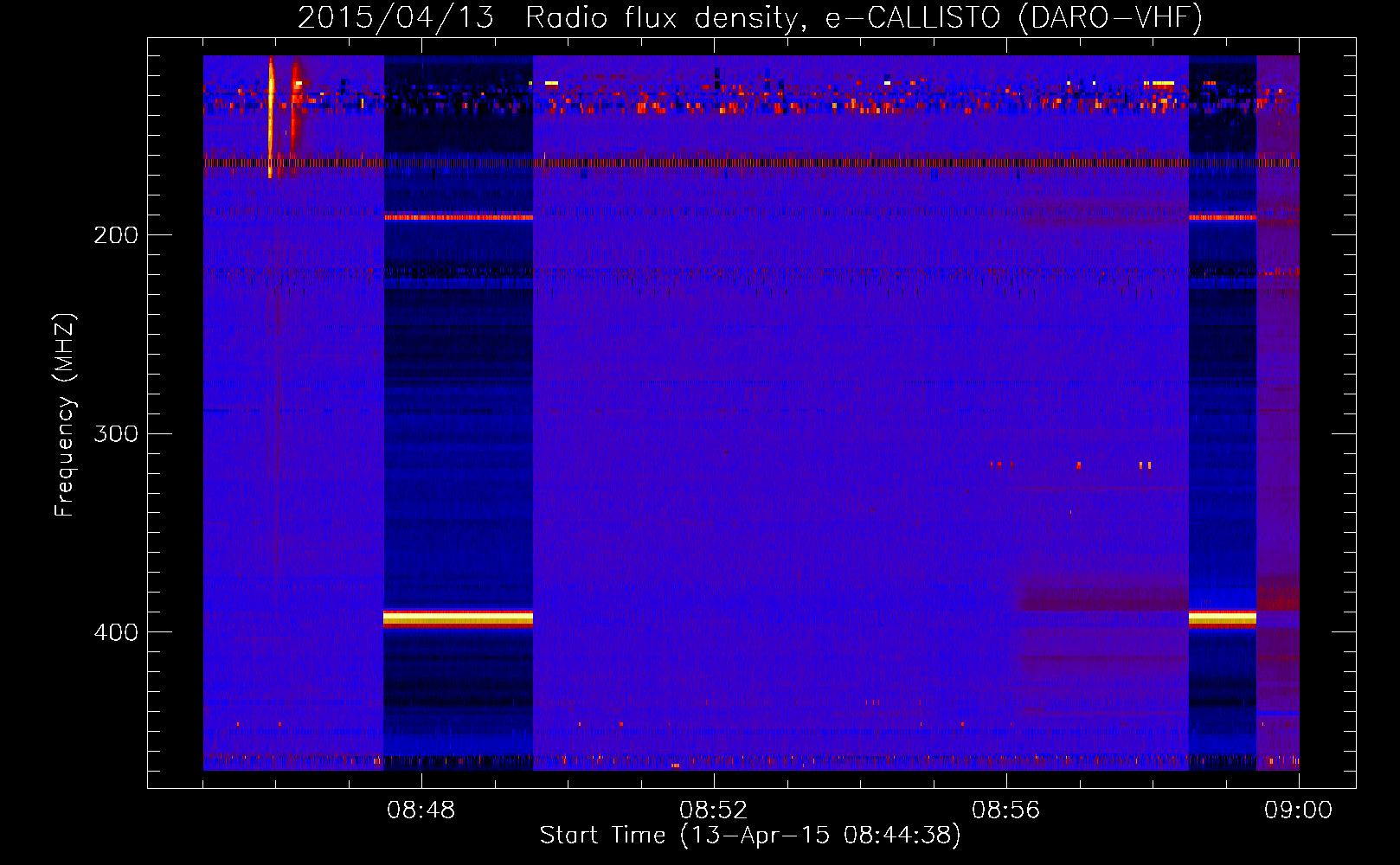This screenshot has width=1400, height=865.
Task: Click the reddish strip at the far right edge
Action: tap(1278, 413)
